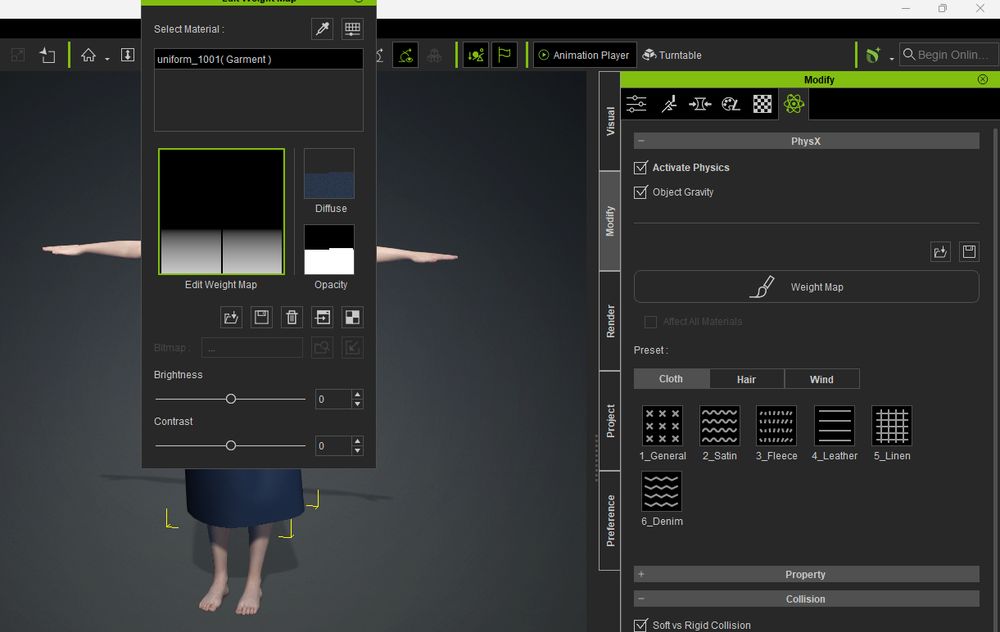The width and height of the screenshot is (1000, 632).
Task: Click the eyedropper material picker icon
Action: click(322, 29)
